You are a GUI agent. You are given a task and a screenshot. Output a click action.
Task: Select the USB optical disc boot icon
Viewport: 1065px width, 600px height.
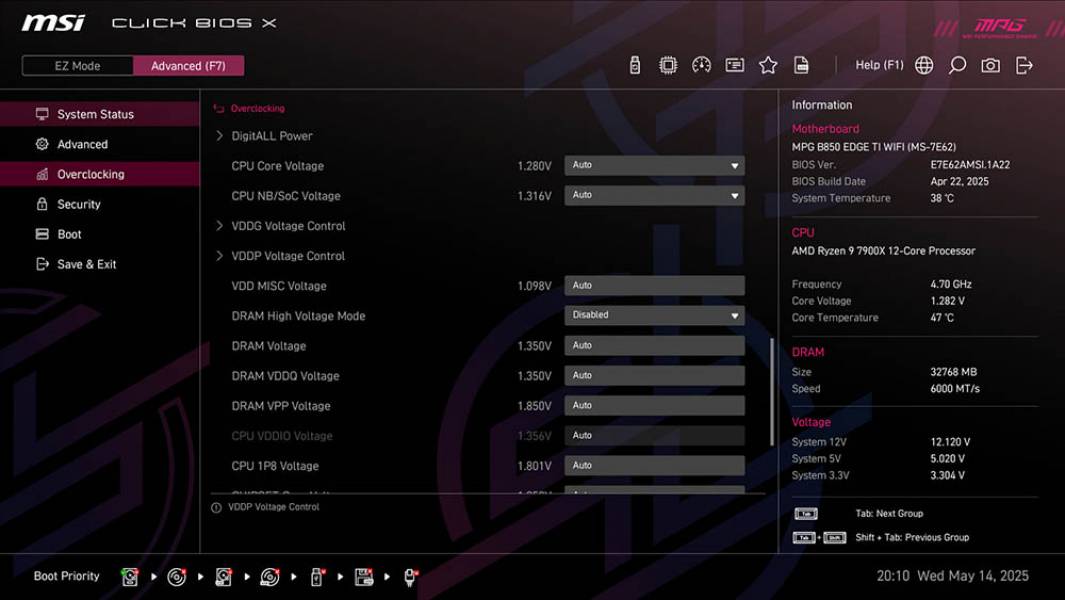(270, 576)
